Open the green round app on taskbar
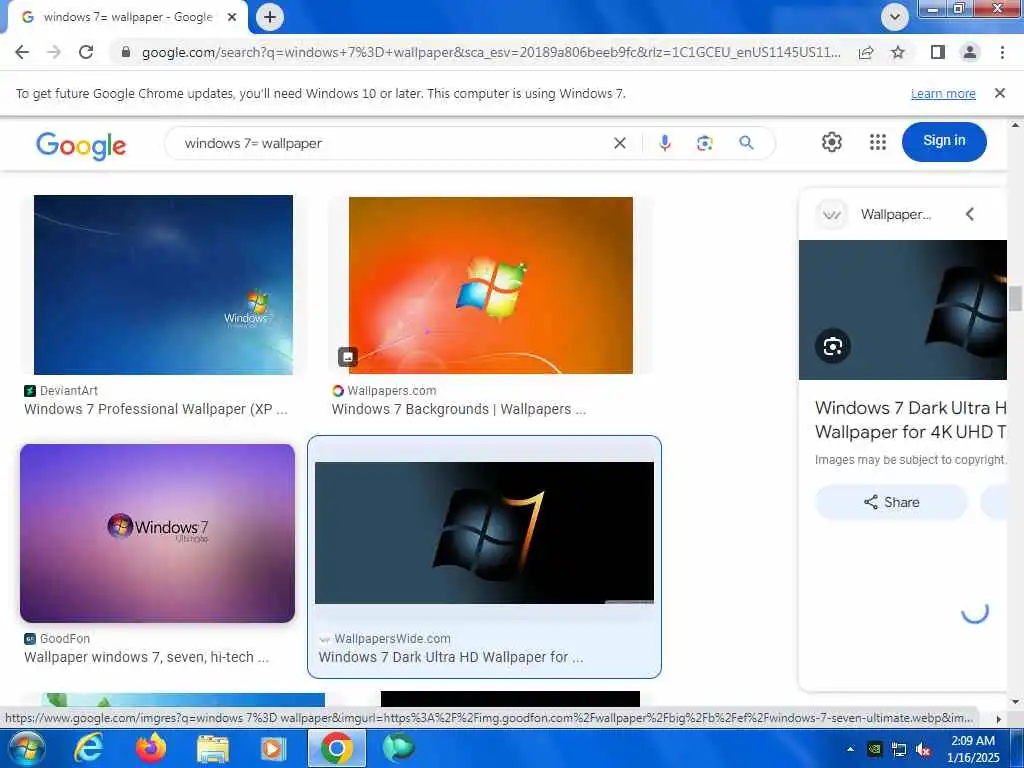 398,748
